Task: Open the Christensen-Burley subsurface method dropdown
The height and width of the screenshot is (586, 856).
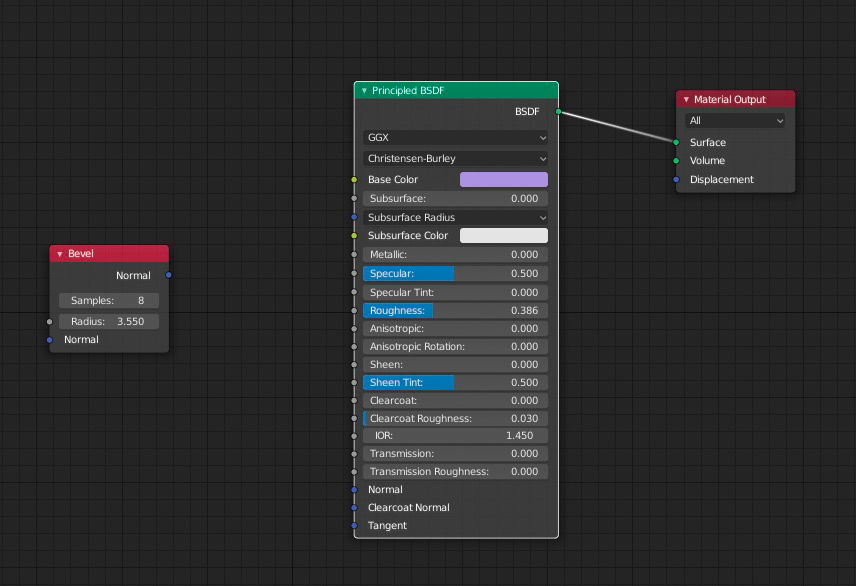Action: tap(455, 158)
